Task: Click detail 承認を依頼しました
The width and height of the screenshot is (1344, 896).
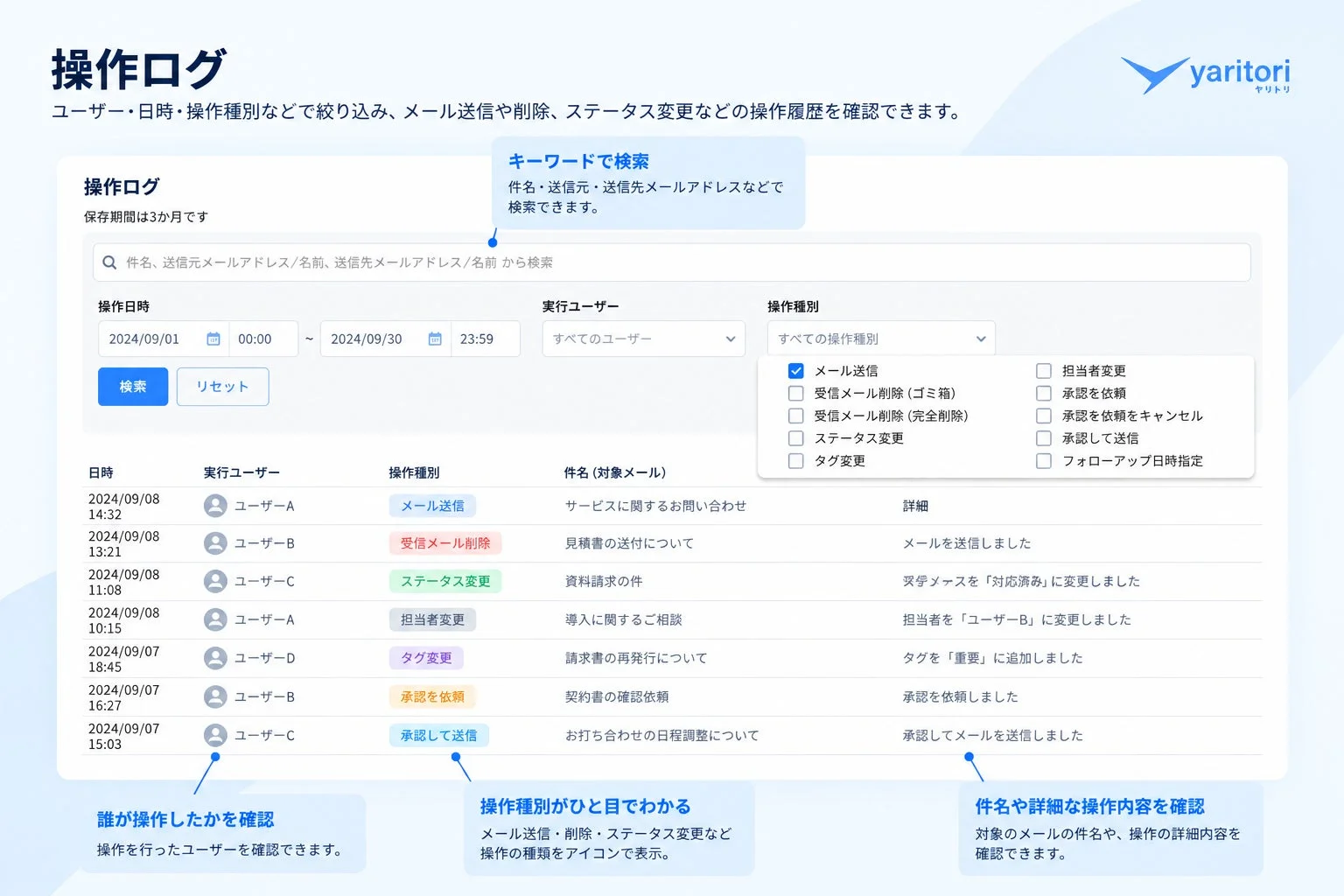Action: click(x=960, y=696)
